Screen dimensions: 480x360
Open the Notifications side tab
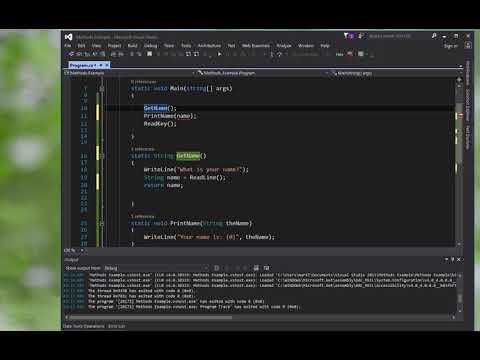468,73
